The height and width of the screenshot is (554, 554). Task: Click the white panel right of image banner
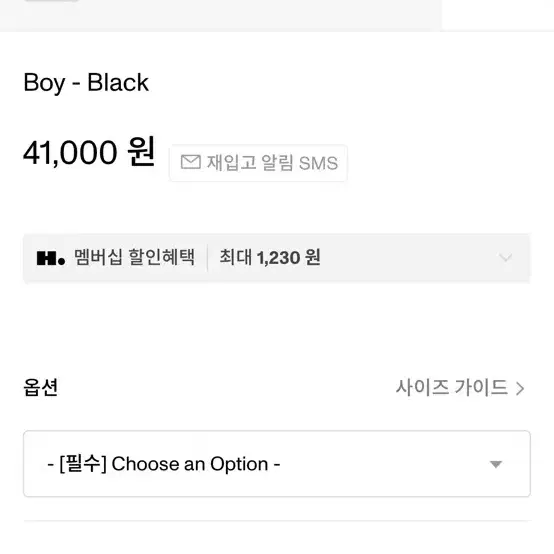tap(497, 15)
